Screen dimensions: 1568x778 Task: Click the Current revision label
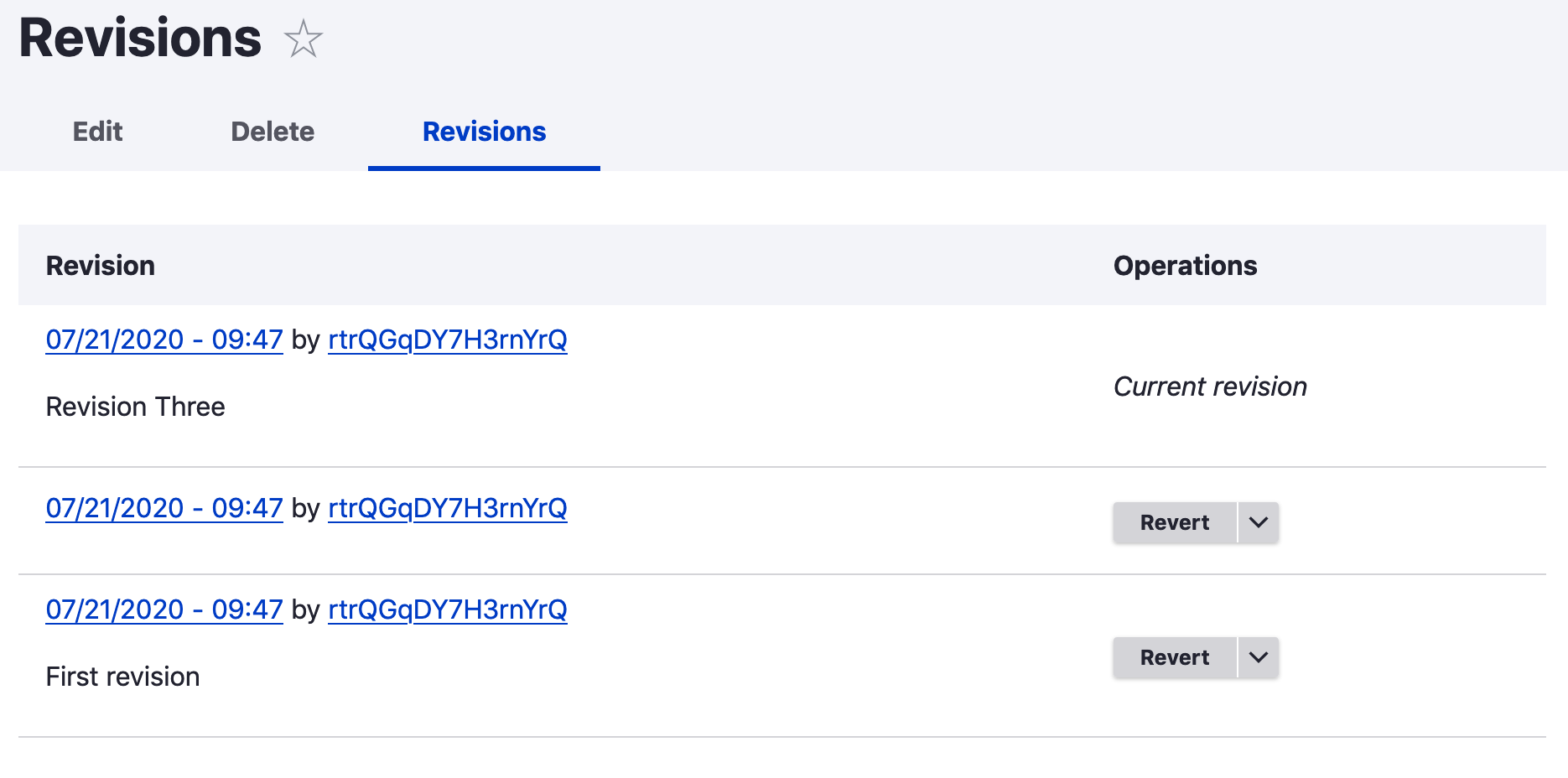pos(1210,386)
